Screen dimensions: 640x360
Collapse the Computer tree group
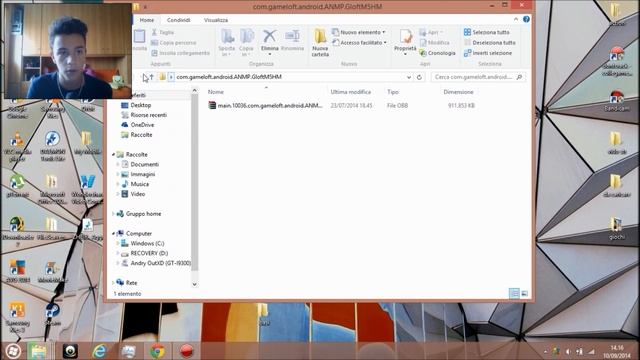[113, 233]
